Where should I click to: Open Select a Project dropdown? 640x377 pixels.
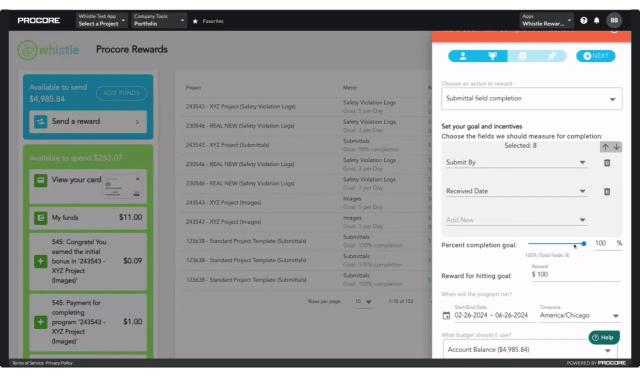(102, 20)
